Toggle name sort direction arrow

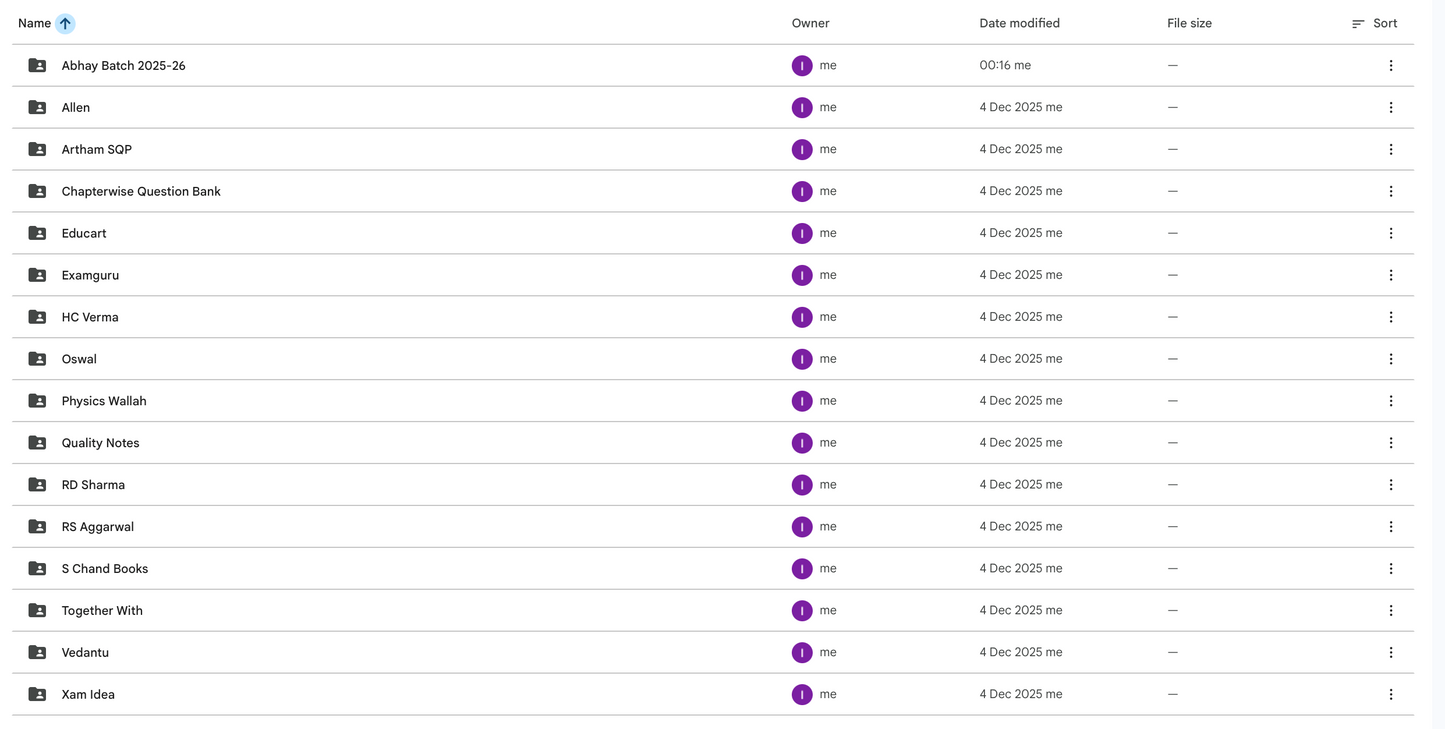[65, 23]
